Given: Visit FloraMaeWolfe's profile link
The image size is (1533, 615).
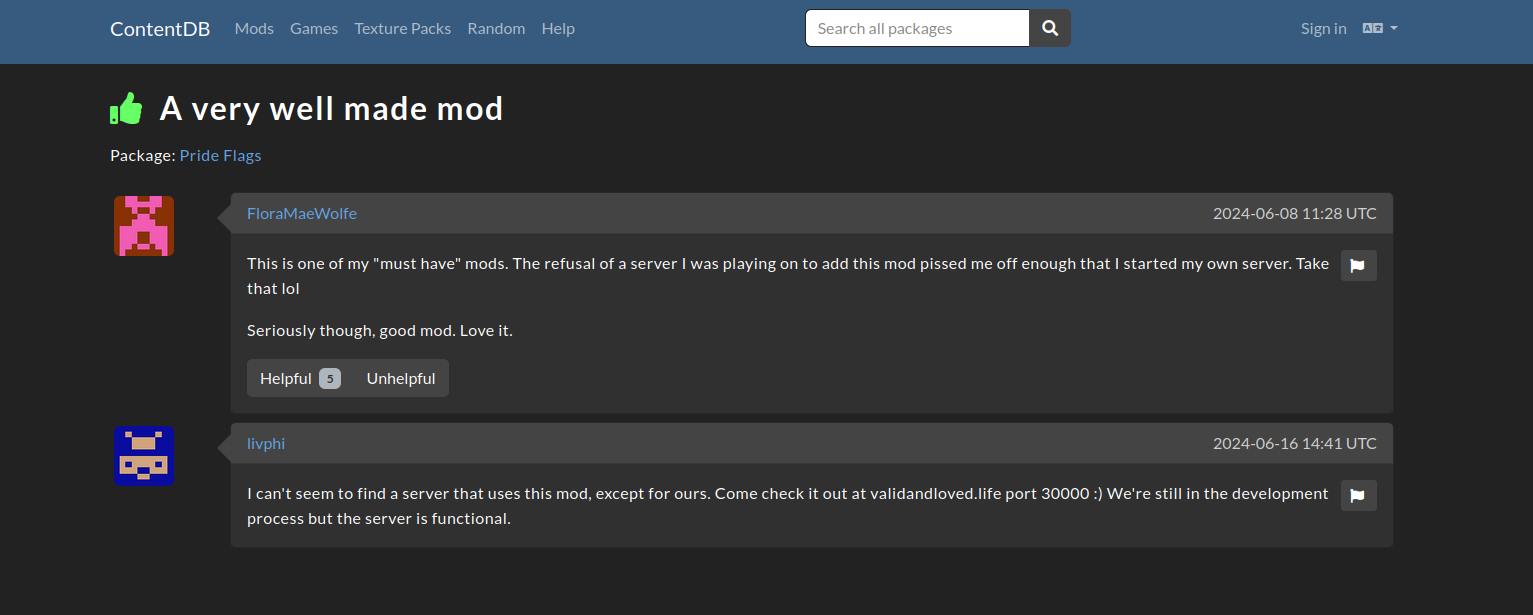Looking at the screenshot, I should pyautogui.click(x=302, y=213).
